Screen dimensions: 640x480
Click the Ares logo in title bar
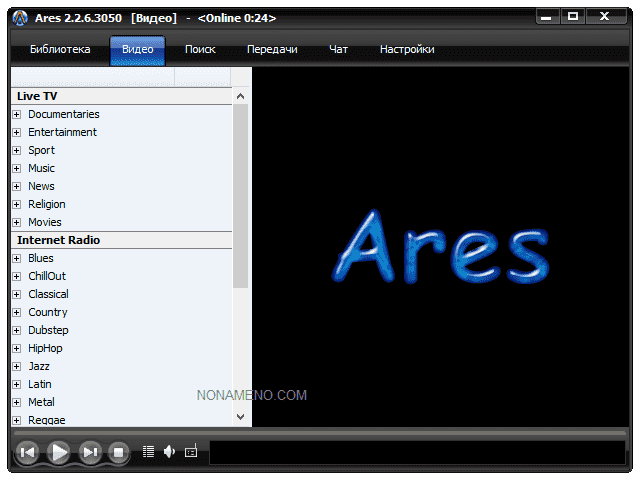(20, 18)
